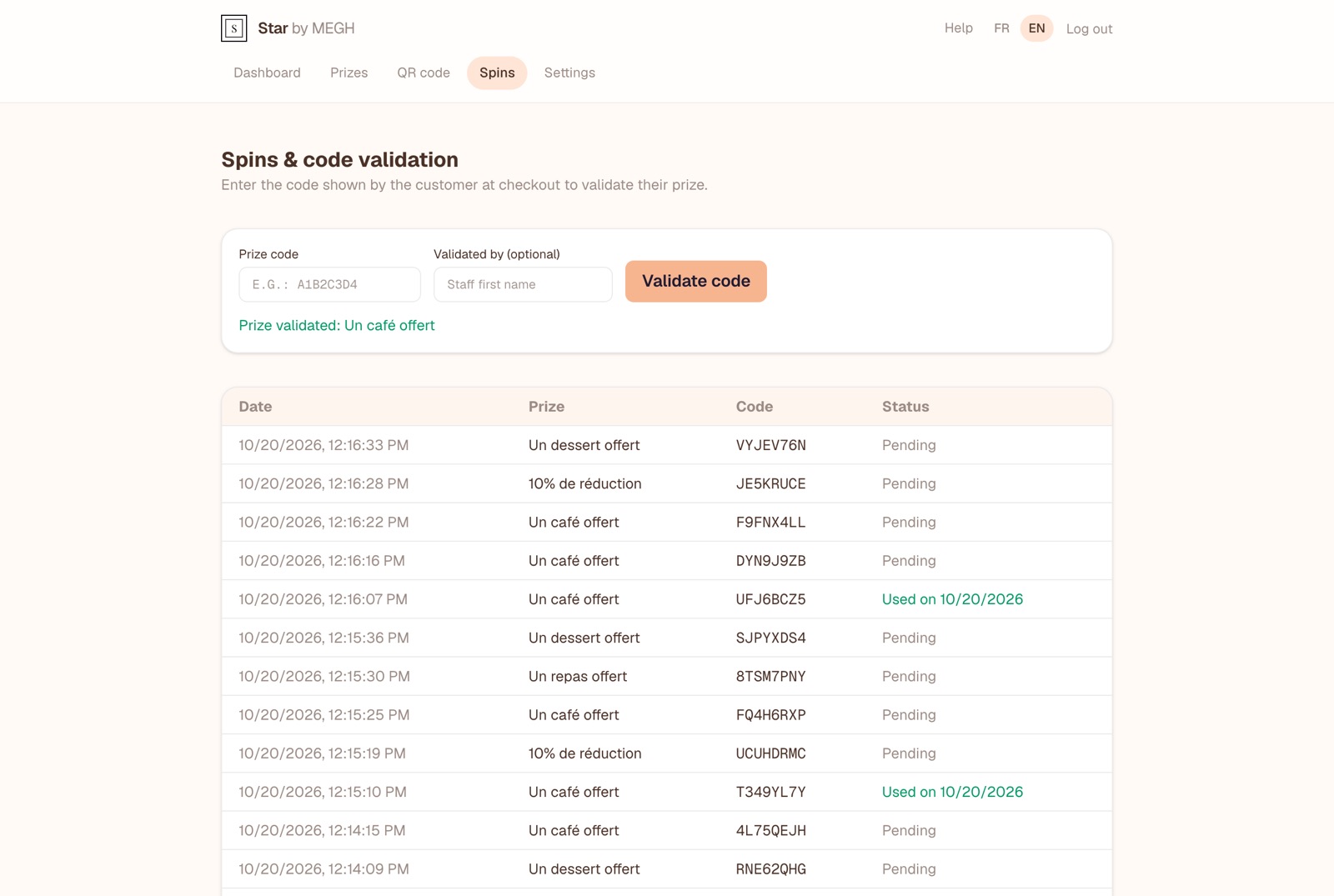This screenshot has width=1334, height=896.
Task: Click the date 10/20/2026, 12:16:33 PM
Action: pos(323,445)
